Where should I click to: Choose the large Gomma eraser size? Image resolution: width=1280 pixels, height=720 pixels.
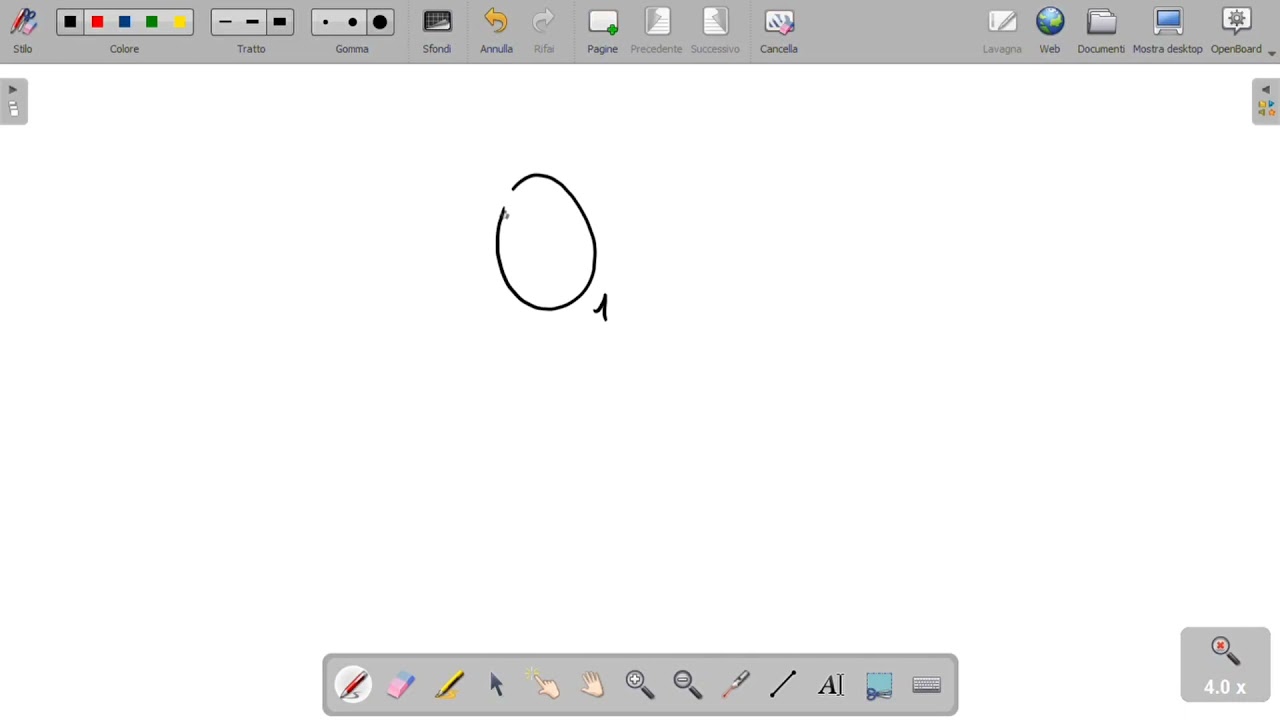coord(380,22)
